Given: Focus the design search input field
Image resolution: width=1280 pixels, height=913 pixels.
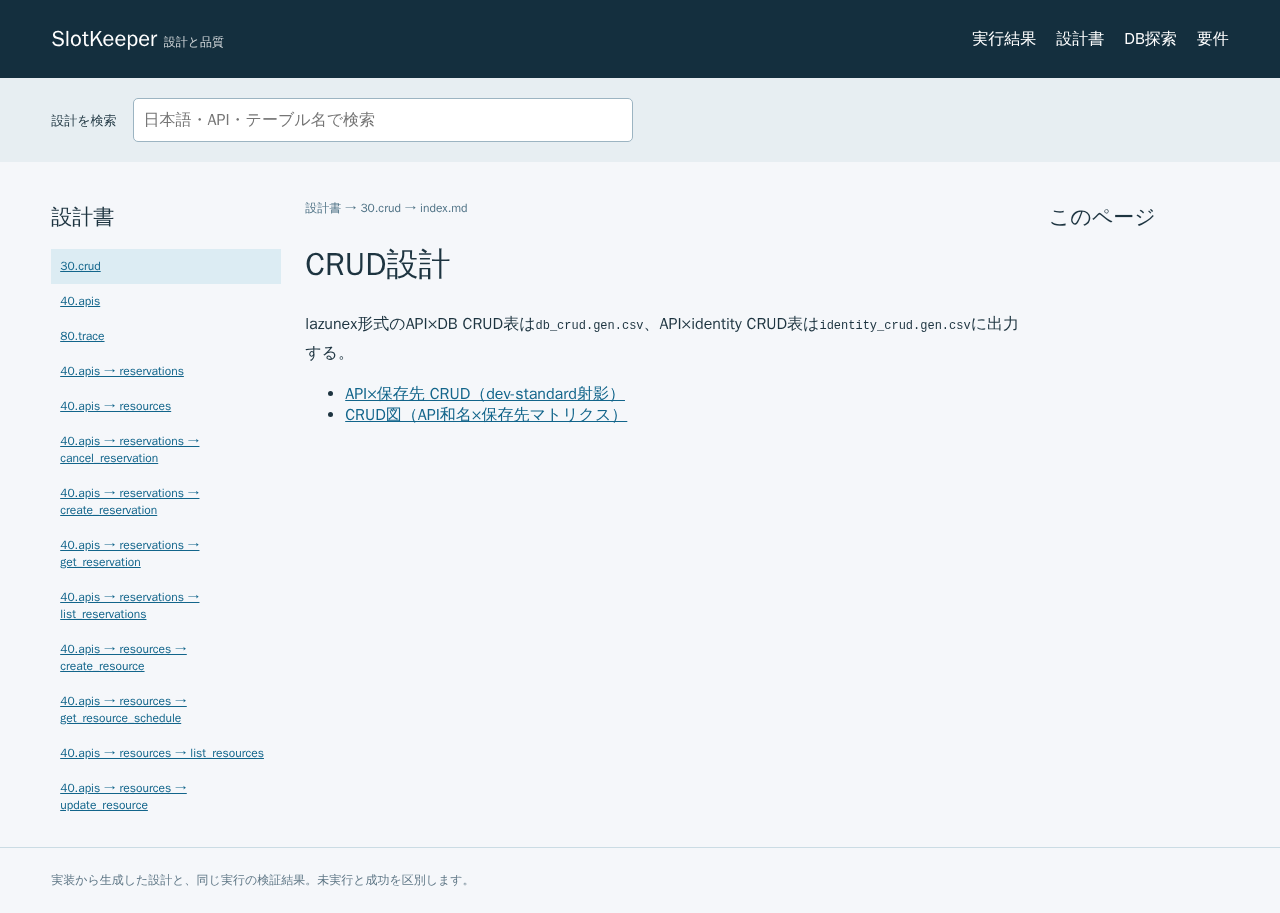Looking at the screenshot, I should [383, 120].
